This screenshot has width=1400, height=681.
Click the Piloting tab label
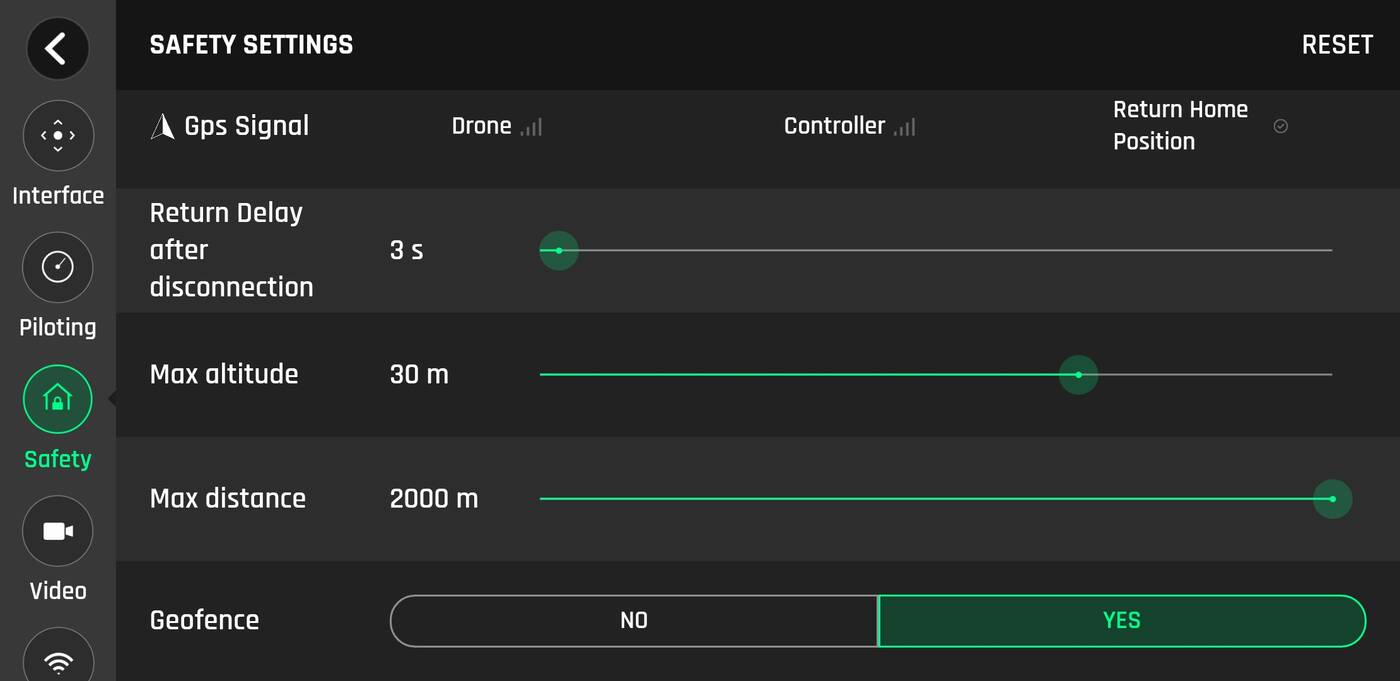pyautogui.click(x=58, y=327)
